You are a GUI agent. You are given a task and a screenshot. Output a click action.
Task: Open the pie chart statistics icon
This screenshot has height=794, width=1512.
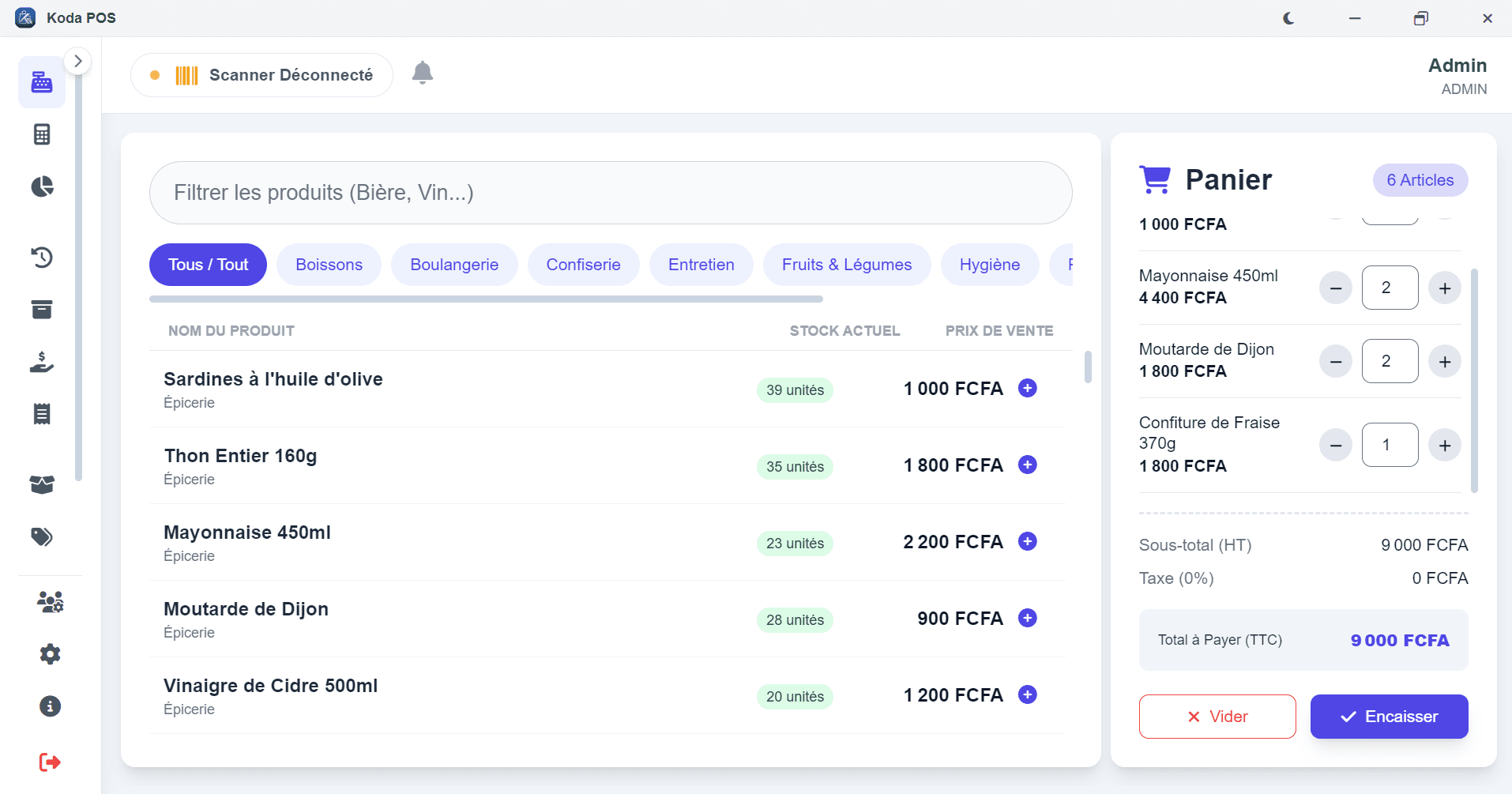click(42, 186)
